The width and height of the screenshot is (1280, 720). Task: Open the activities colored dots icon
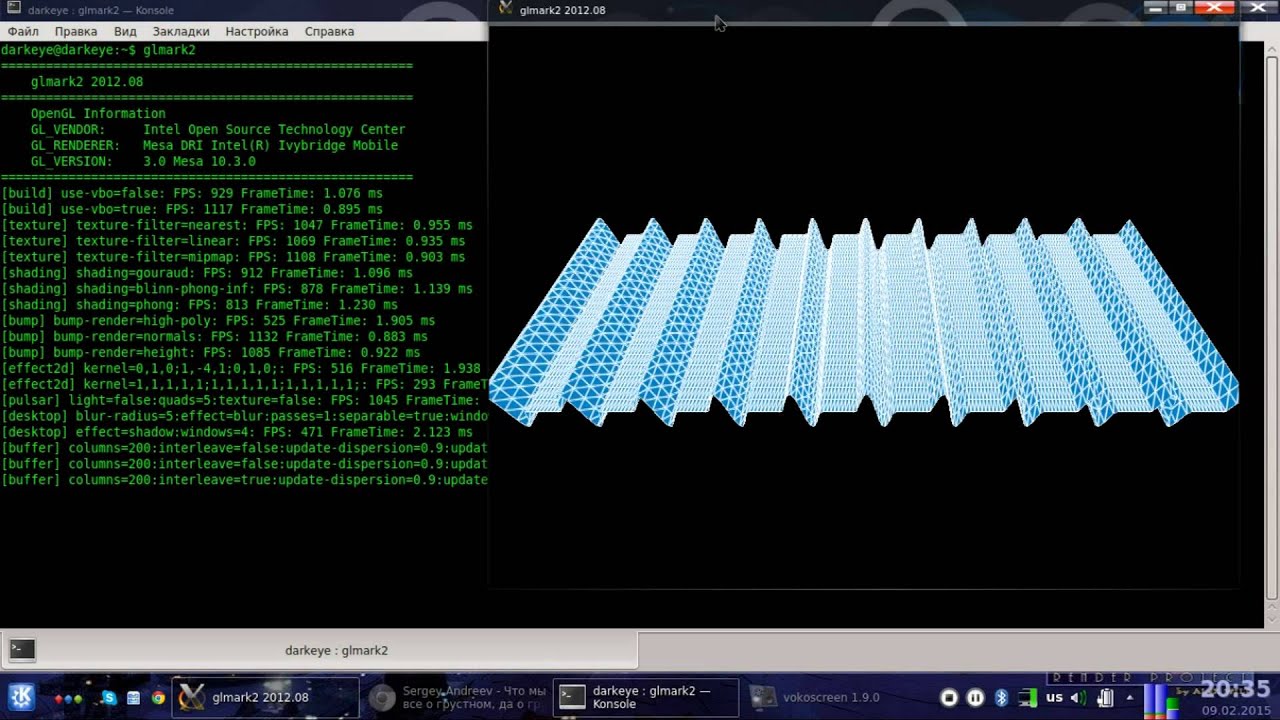[x=69, y=698]
